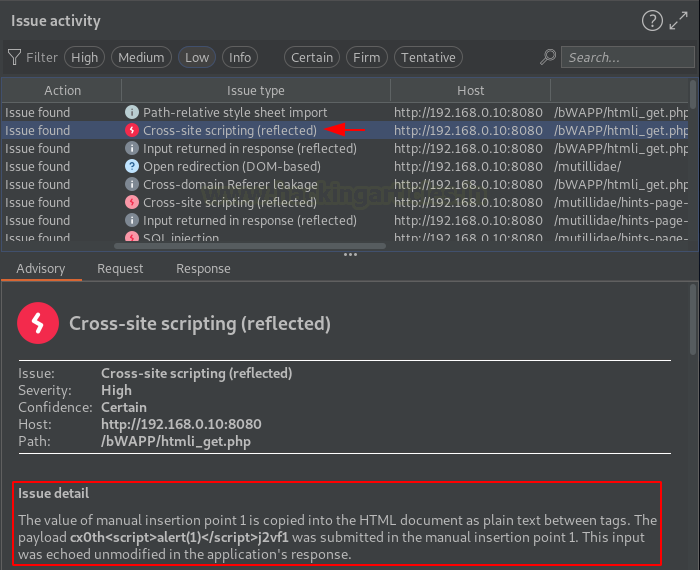
Task: Sort by the Issue type column header
Action: (x=255, y=91)
